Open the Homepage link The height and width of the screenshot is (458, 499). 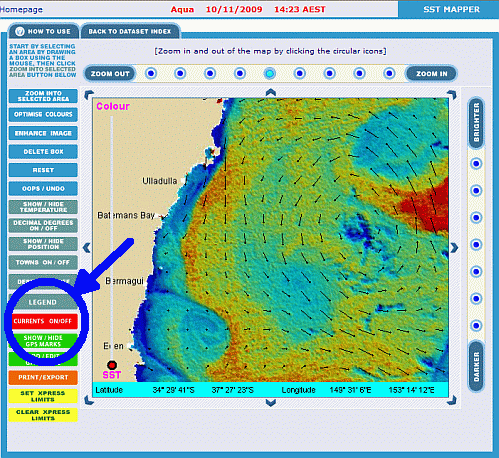point(21,9)
